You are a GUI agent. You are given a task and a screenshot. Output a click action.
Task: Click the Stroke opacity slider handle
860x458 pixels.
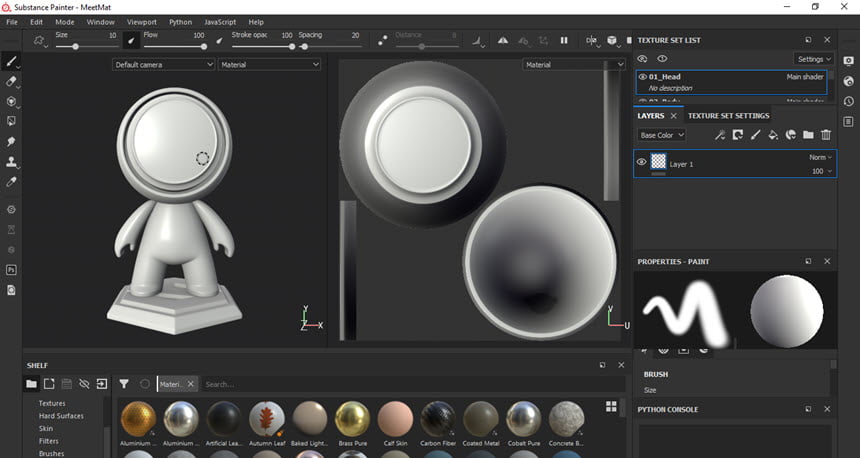pyautogui.click(x=292, y=47)
